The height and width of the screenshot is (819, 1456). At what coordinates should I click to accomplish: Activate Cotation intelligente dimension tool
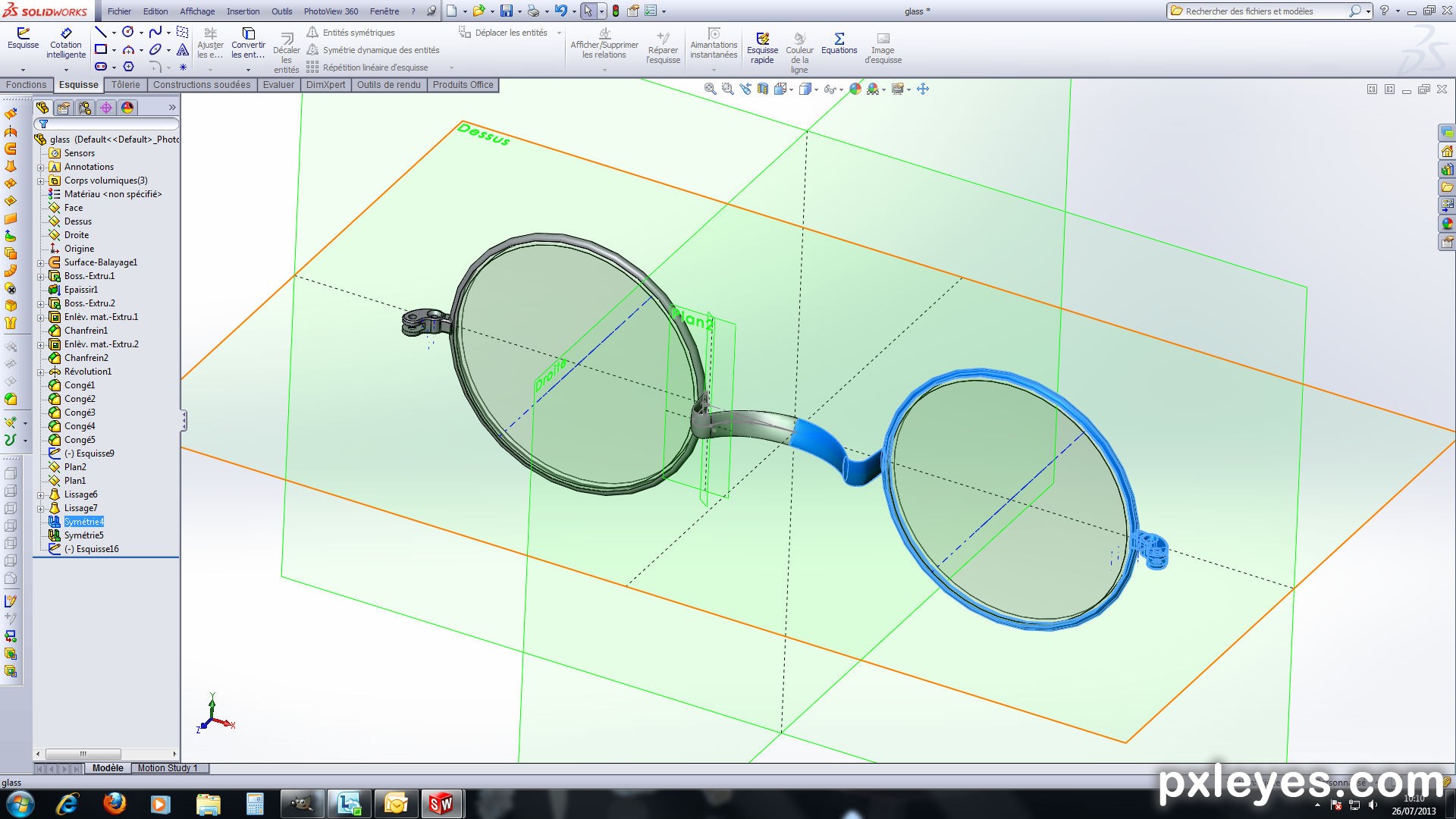66,43
